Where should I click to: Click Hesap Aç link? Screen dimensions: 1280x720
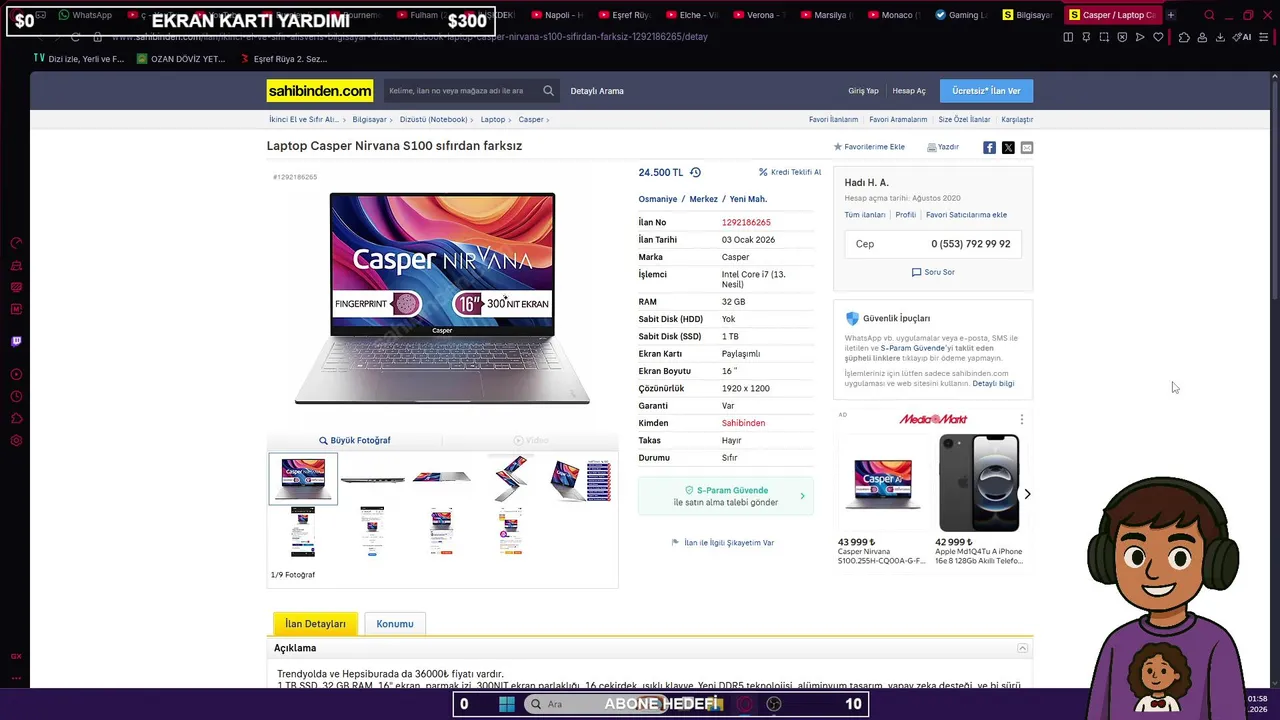click(909, 91)
